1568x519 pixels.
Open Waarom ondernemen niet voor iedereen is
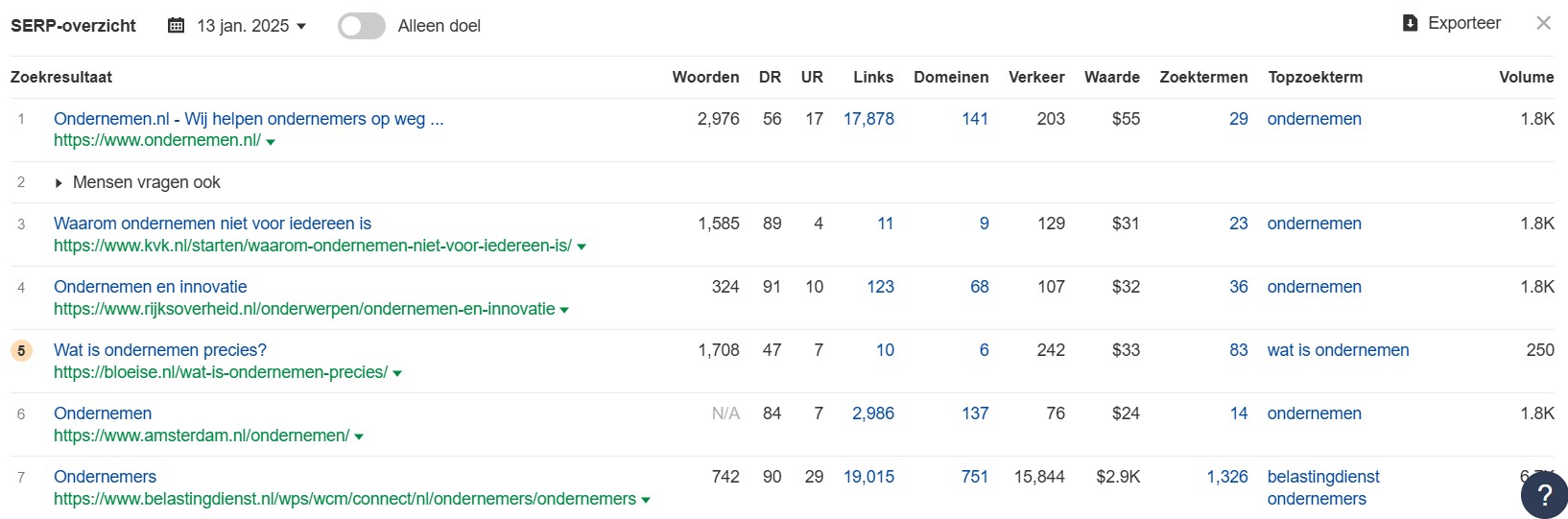click(212, 224)
